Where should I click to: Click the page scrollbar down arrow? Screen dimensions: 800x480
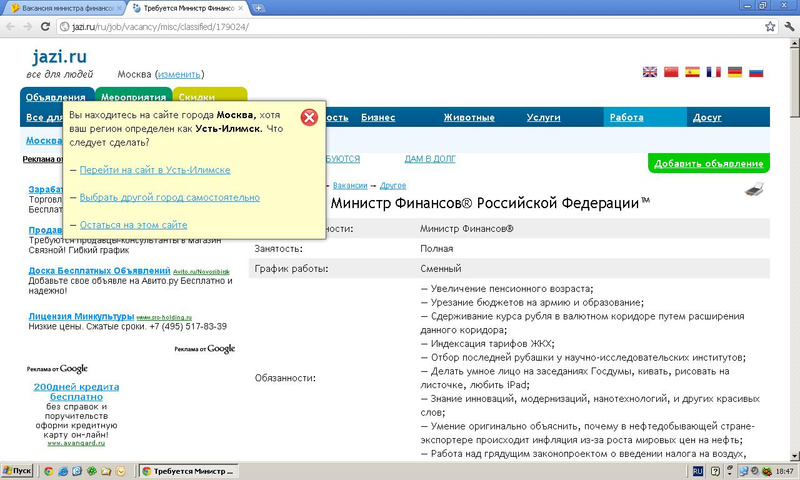pyautogui.click(x=794, y=456)
